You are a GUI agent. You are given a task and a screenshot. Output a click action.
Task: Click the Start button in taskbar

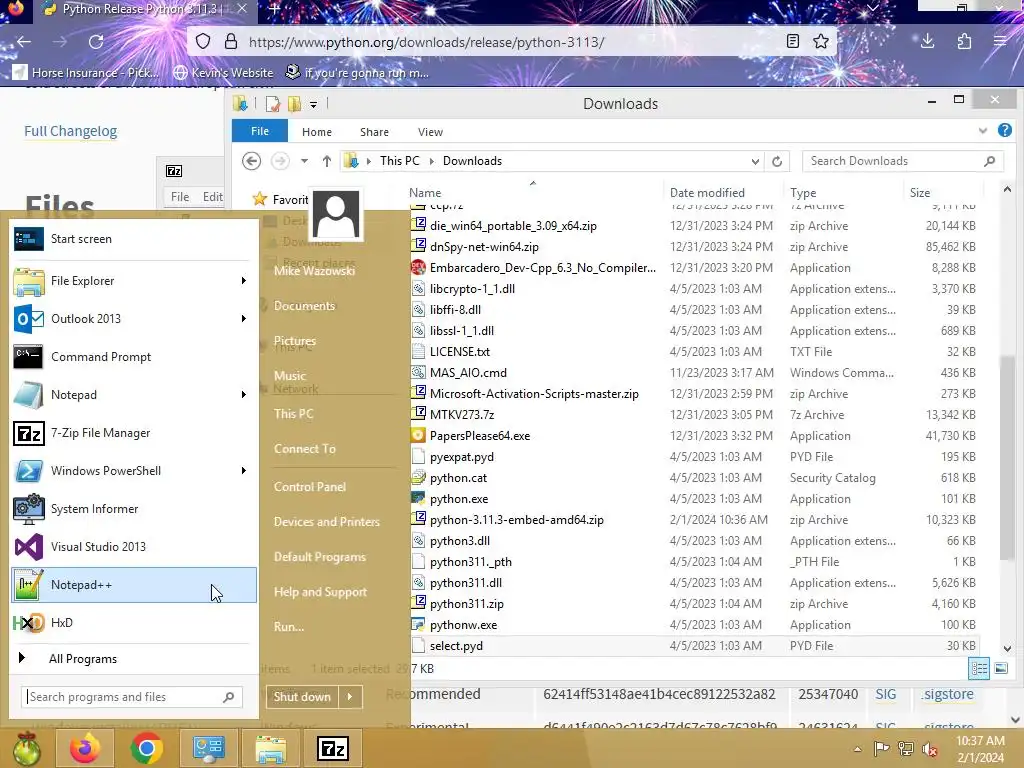[27, 748]
